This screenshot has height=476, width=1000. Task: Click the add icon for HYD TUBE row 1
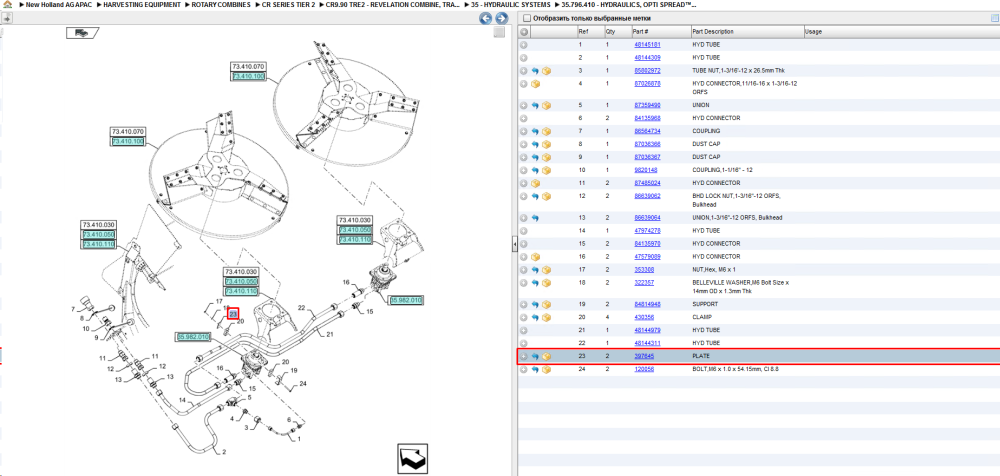524,45
